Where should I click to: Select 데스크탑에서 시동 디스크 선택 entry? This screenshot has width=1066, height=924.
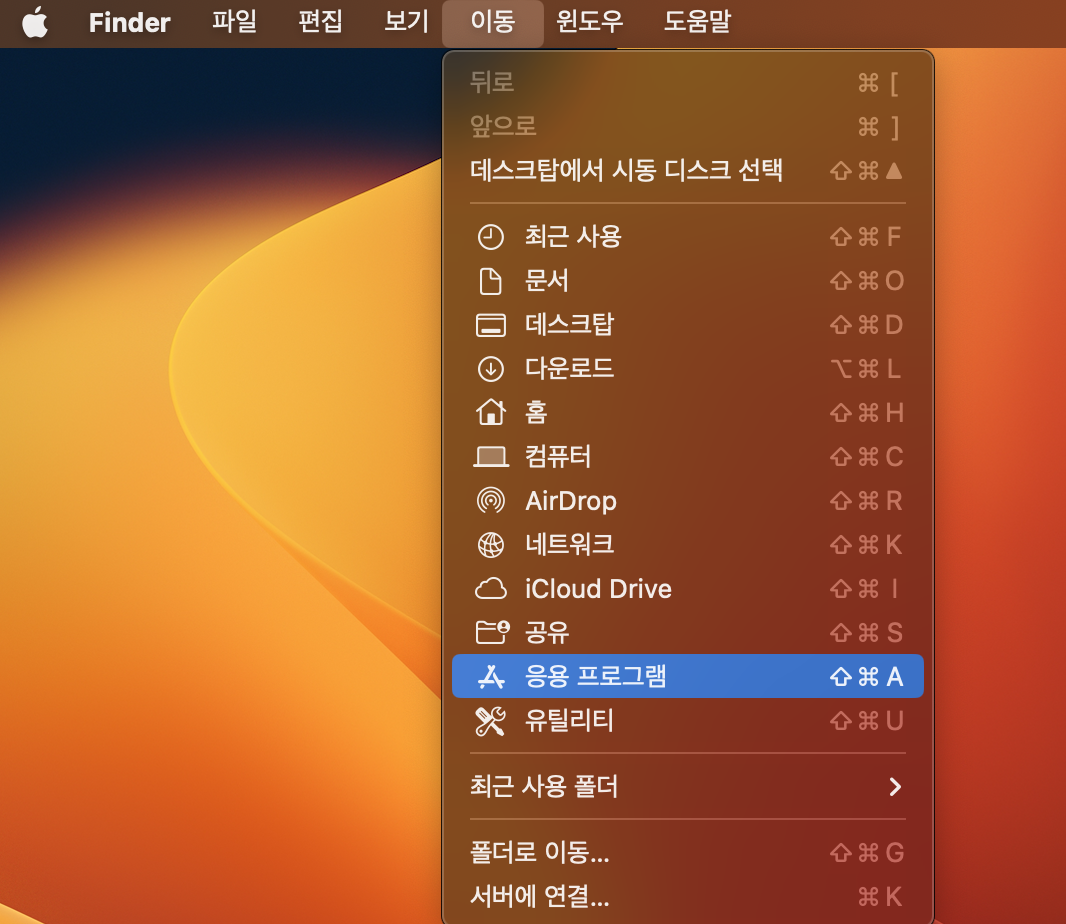(x=620, y=170)
